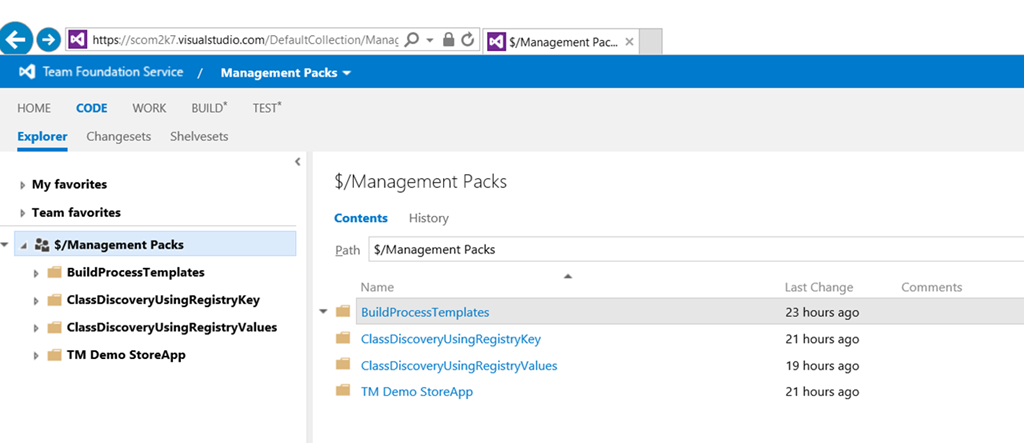Go back with the browser back arrow

pyautogui.click(x=16, y=39)
